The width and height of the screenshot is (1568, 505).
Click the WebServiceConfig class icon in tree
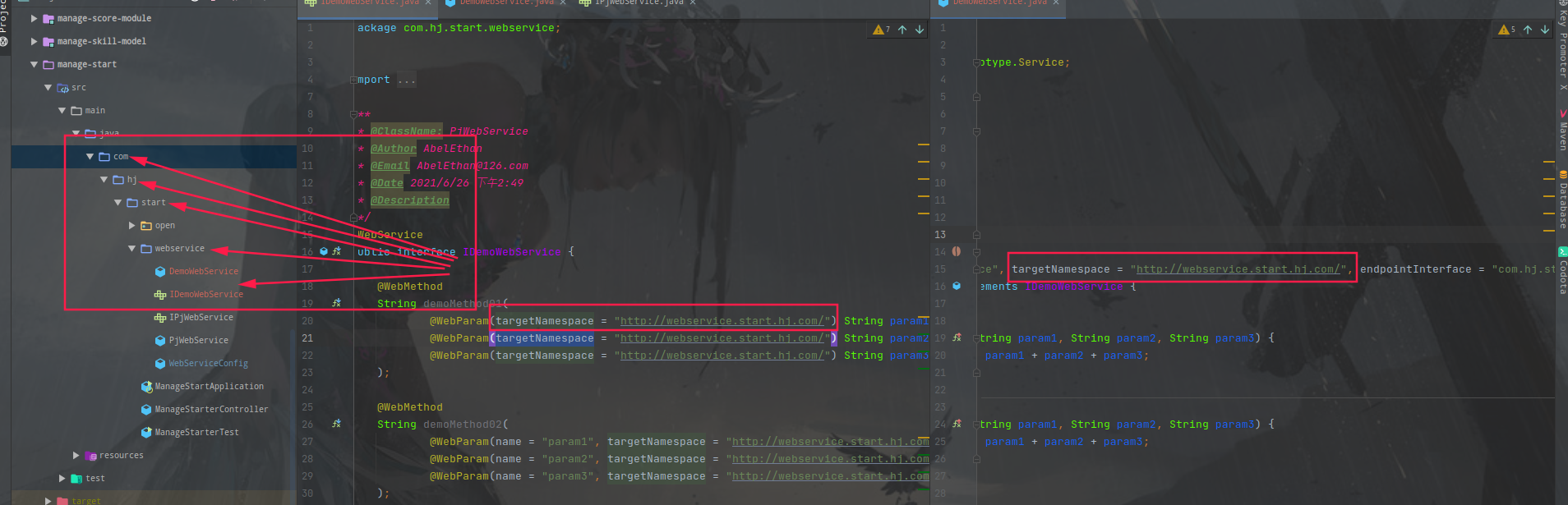[x=160, y=363]
